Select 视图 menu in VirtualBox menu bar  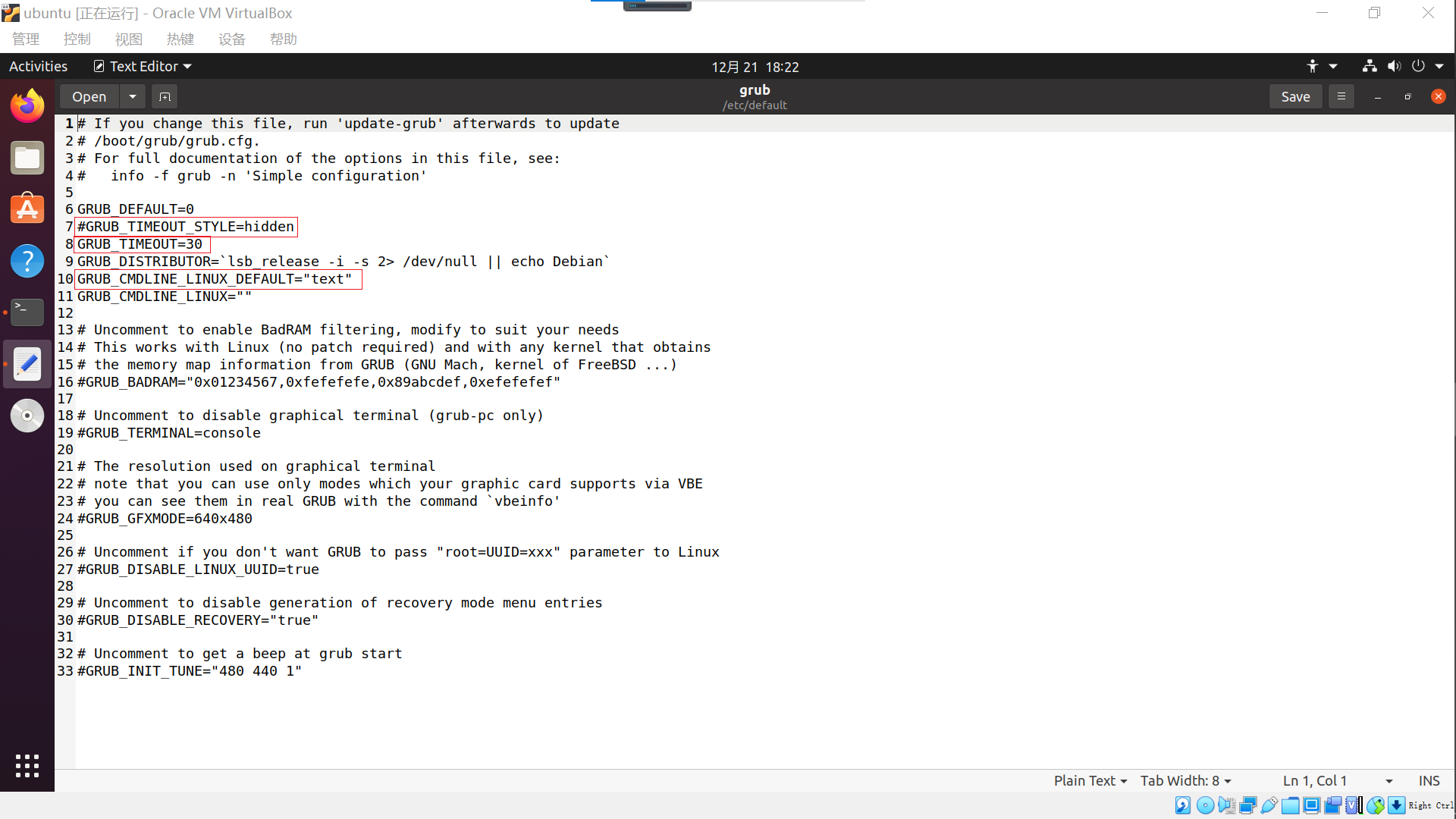[127, 38]
